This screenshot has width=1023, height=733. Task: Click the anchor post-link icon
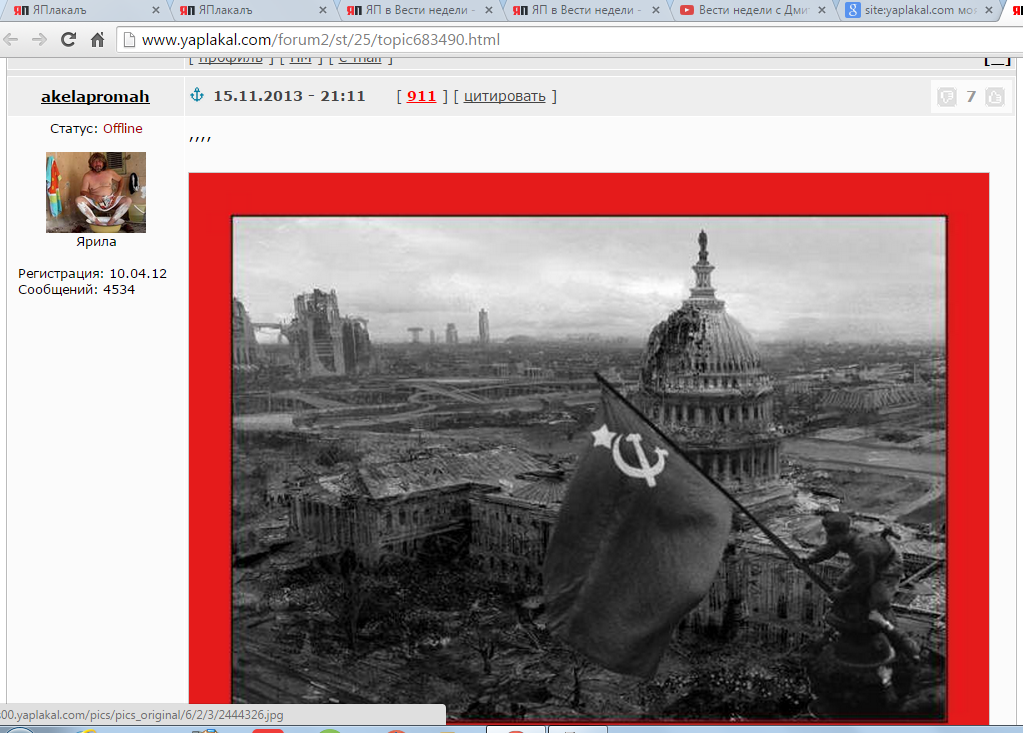tap(197, 95)
